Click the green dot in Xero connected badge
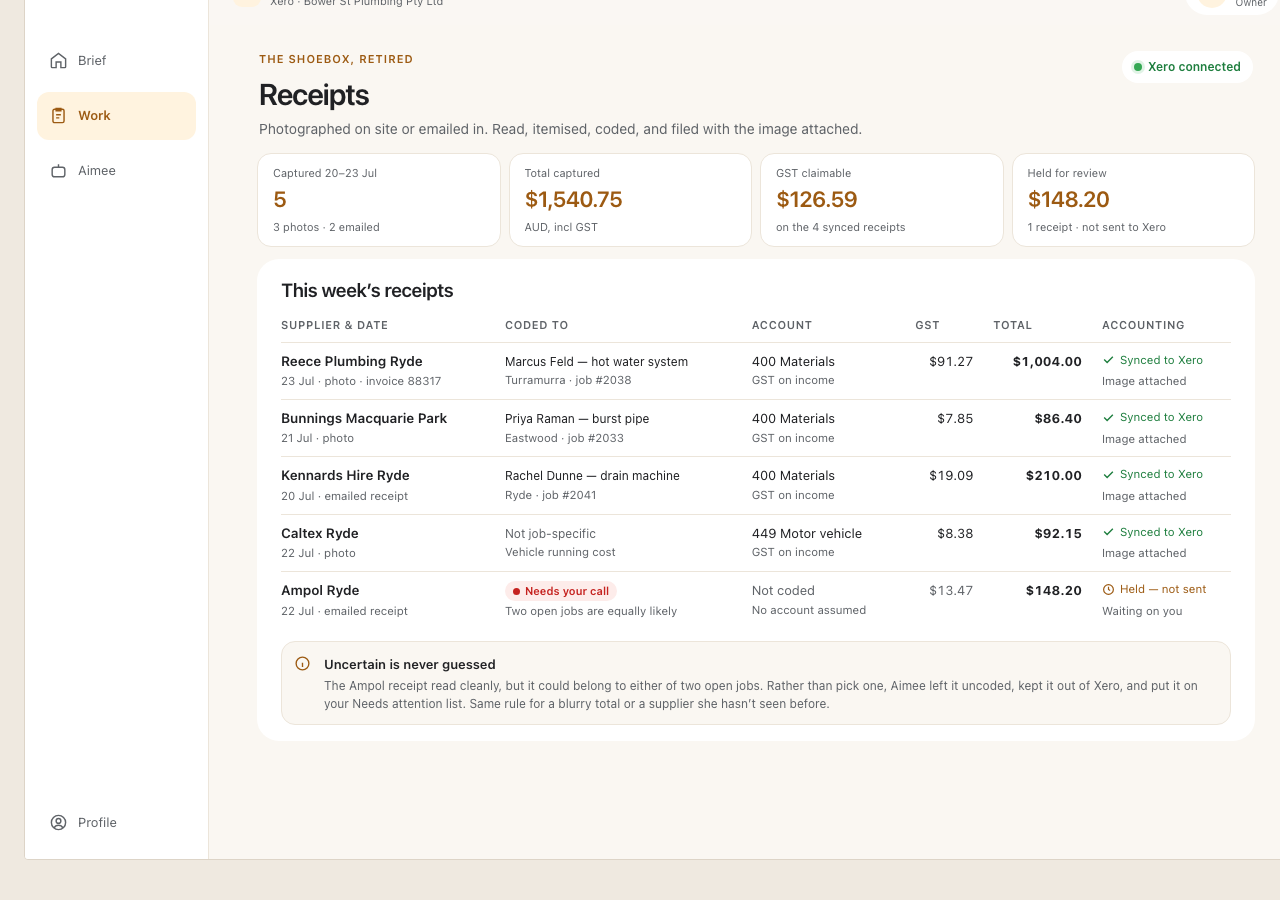The image size is (1280, 900). 1137,67
